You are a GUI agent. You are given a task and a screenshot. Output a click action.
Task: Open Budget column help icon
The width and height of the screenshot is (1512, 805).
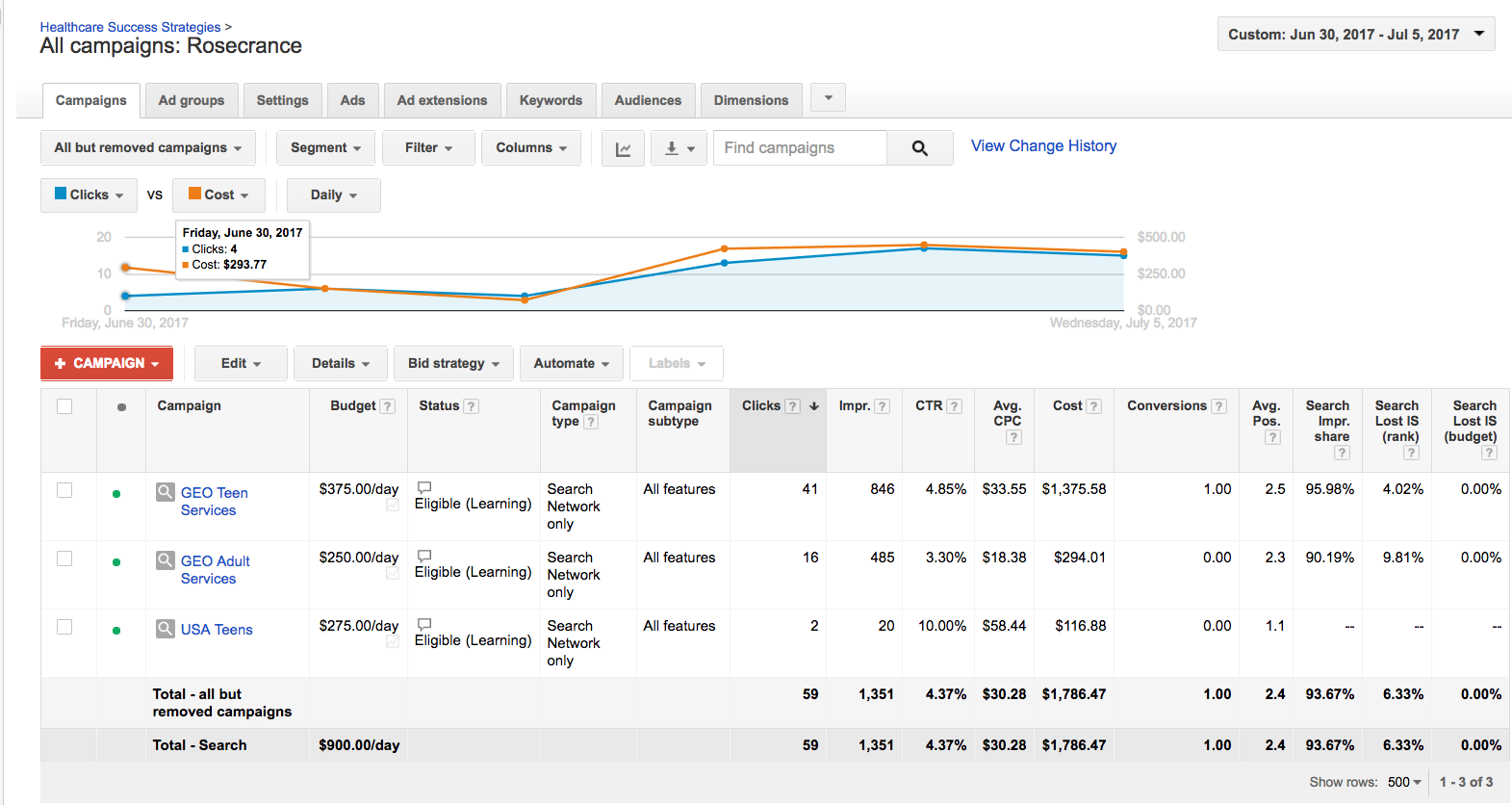tap(387, 406)
